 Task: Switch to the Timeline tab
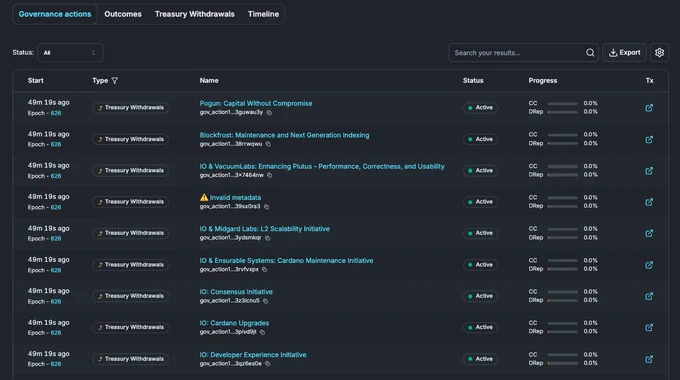click(263, 14)
